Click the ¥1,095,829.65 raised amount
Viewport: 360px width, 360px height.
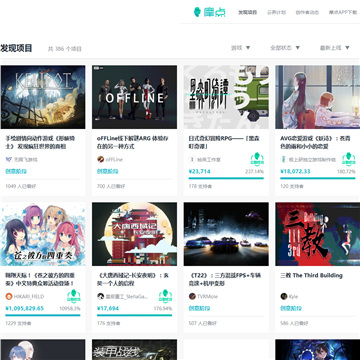[24, 308]
